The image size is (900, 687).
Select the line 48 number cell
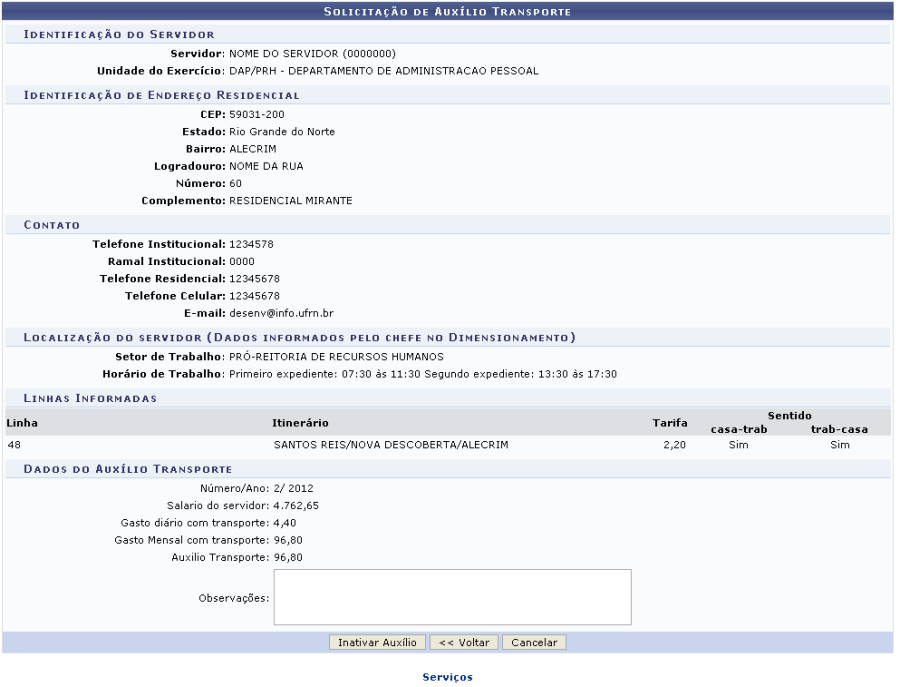click(x=14, y=445)
